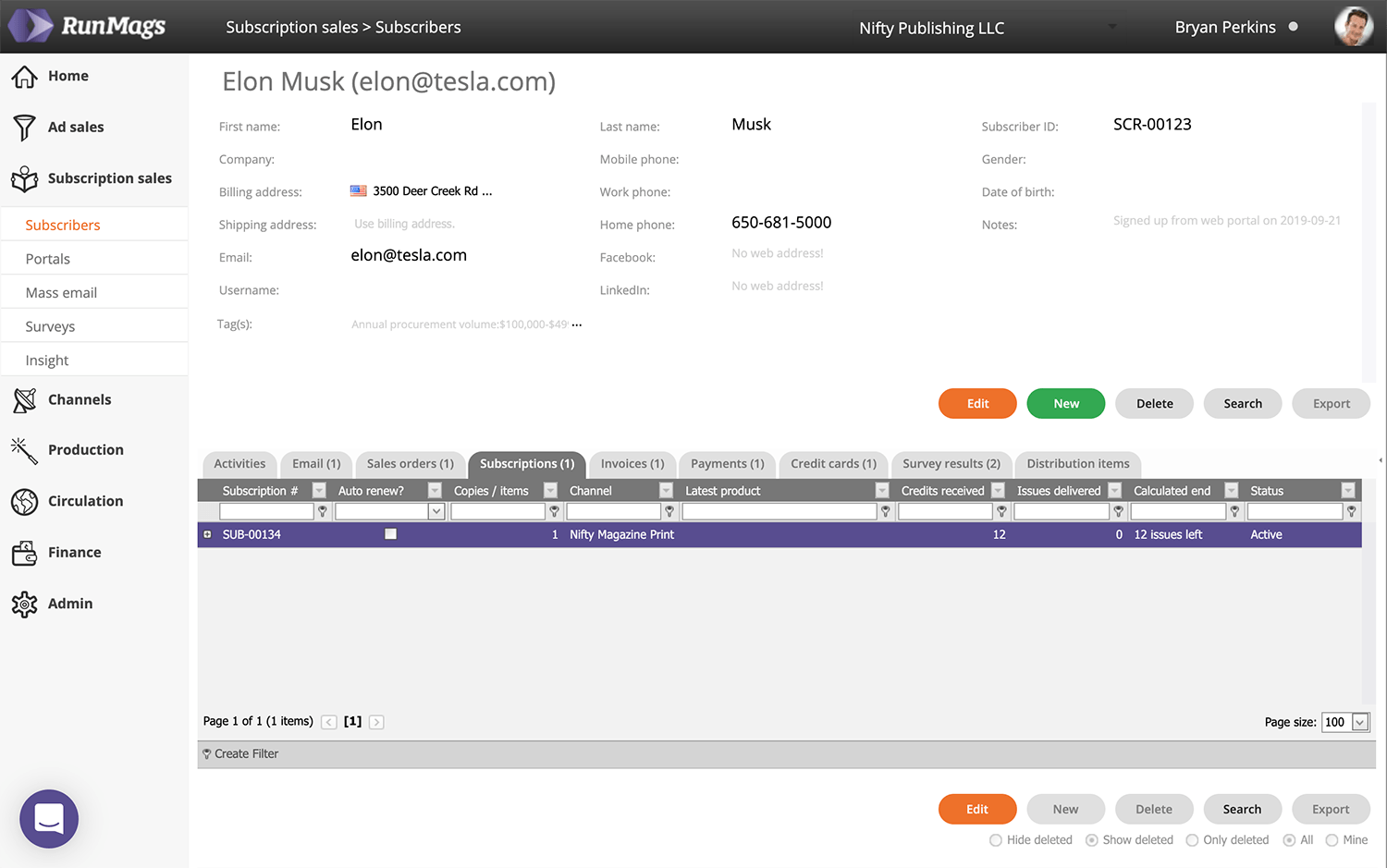Switch to the Survey results (2) tab
The height and width of the screenshot is (868, 1387).
tap(951, 464)
